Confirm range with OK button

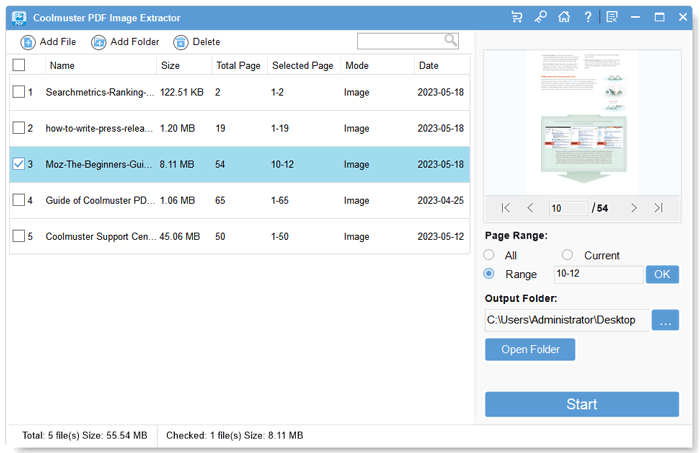(x=662, y=274)
